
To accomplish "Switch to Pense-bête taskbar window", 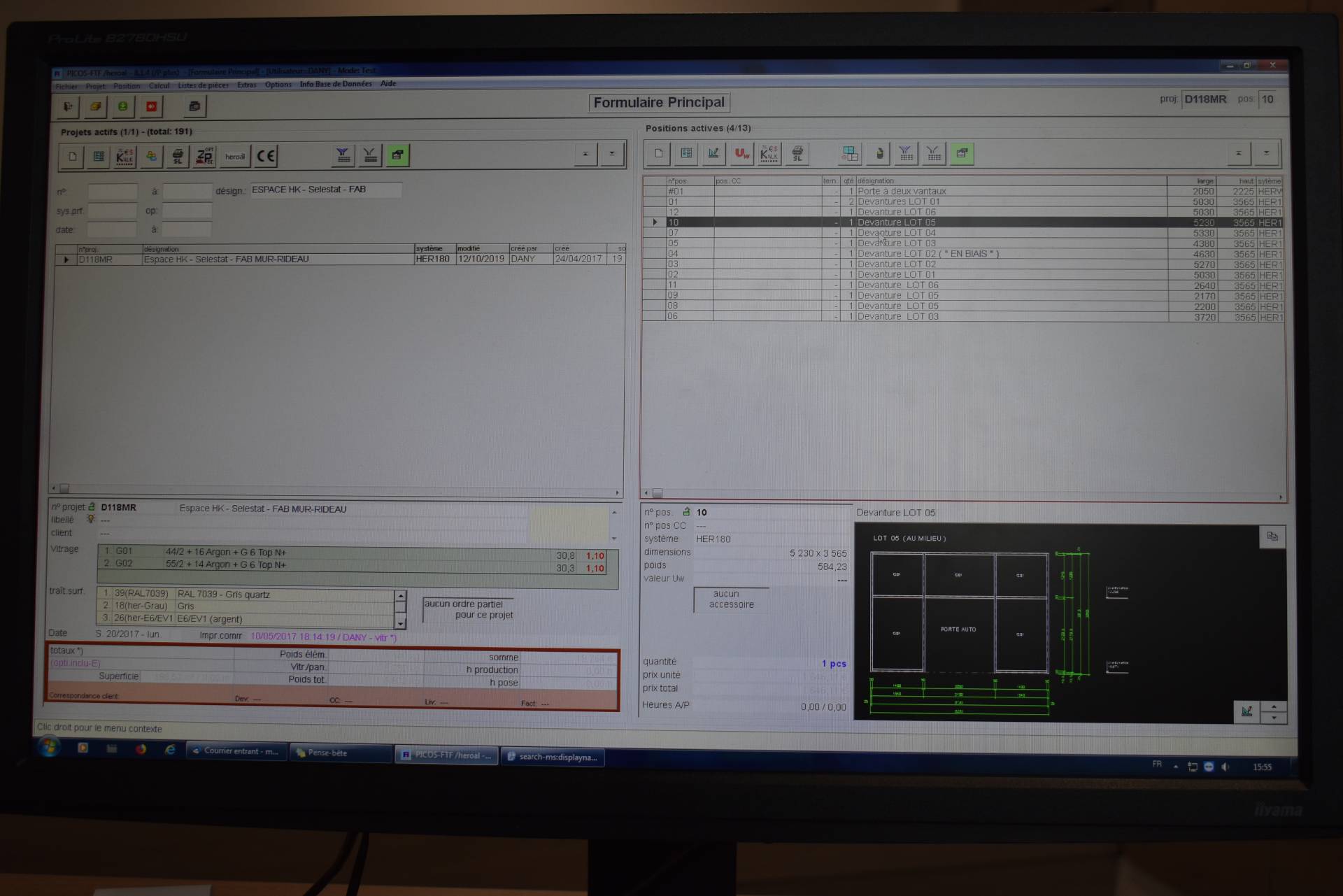I will pyautogui.click(x=340, y=753).
